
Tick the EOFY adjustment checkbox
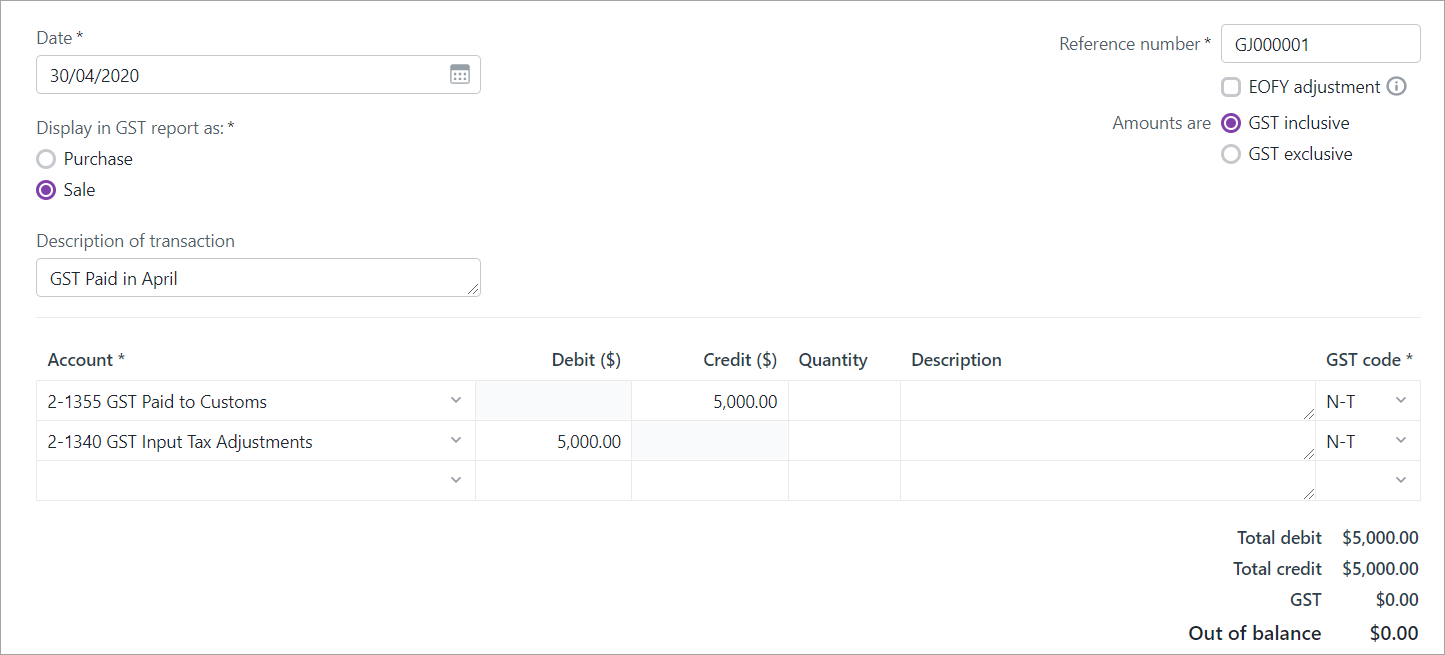1231,87
